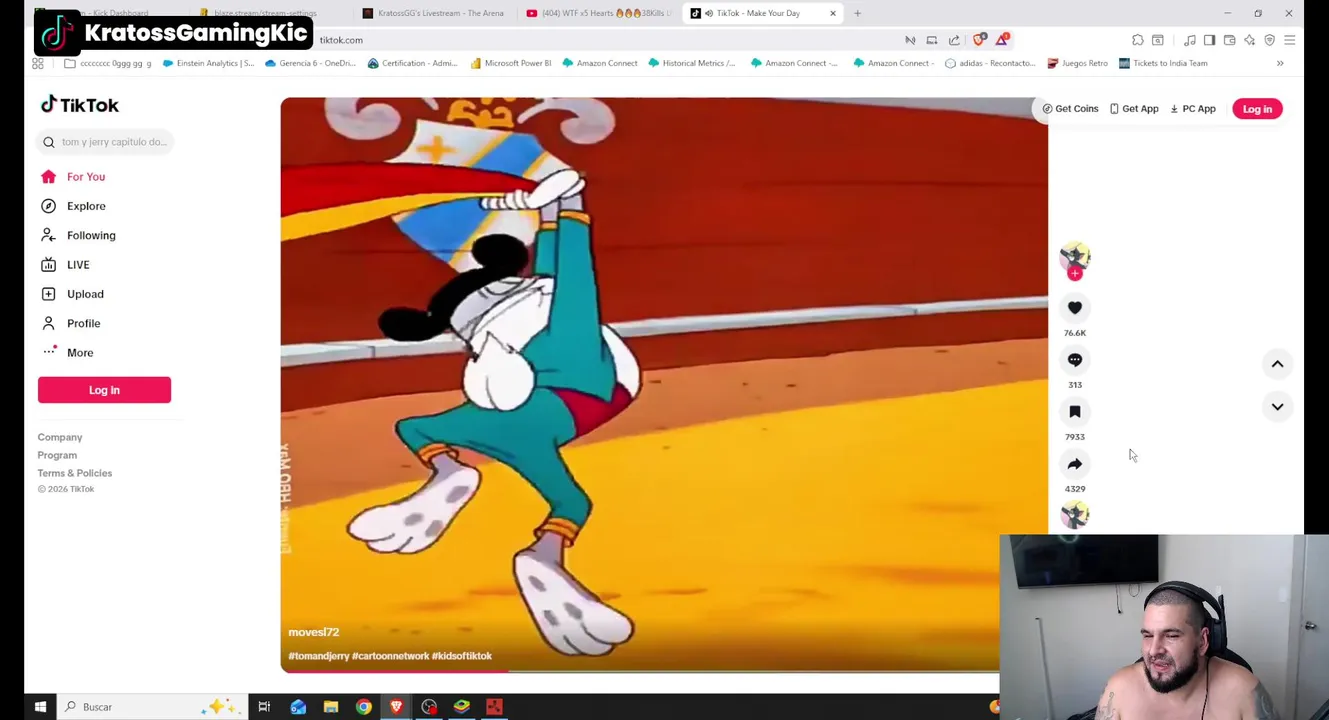Viewport: 1329px width, 720px height.
Task: Show more bookmarks with chevron
Action: point(1279,63)
